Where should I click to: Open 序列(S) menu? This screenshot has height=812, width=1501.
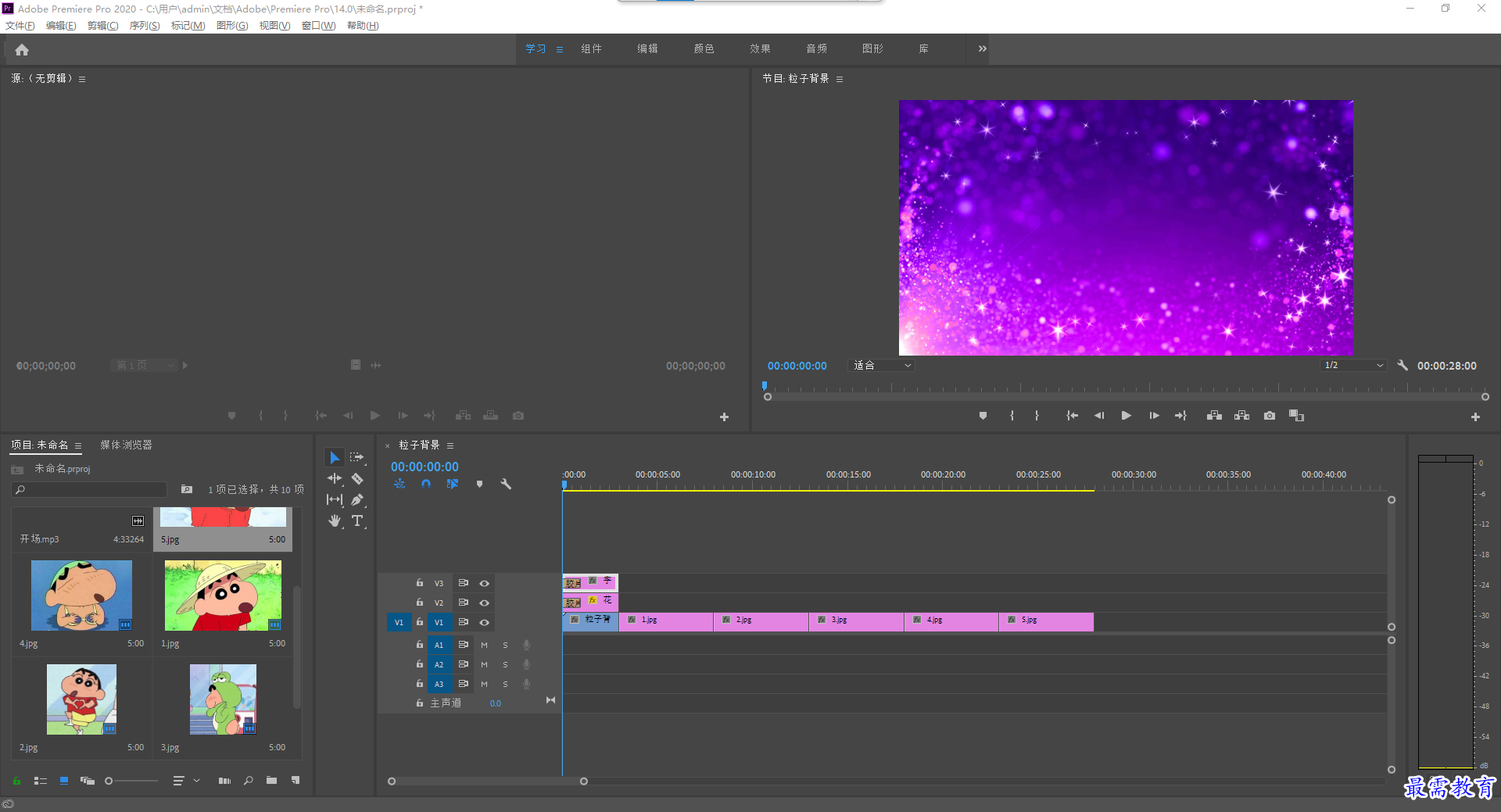coord(145,26)
